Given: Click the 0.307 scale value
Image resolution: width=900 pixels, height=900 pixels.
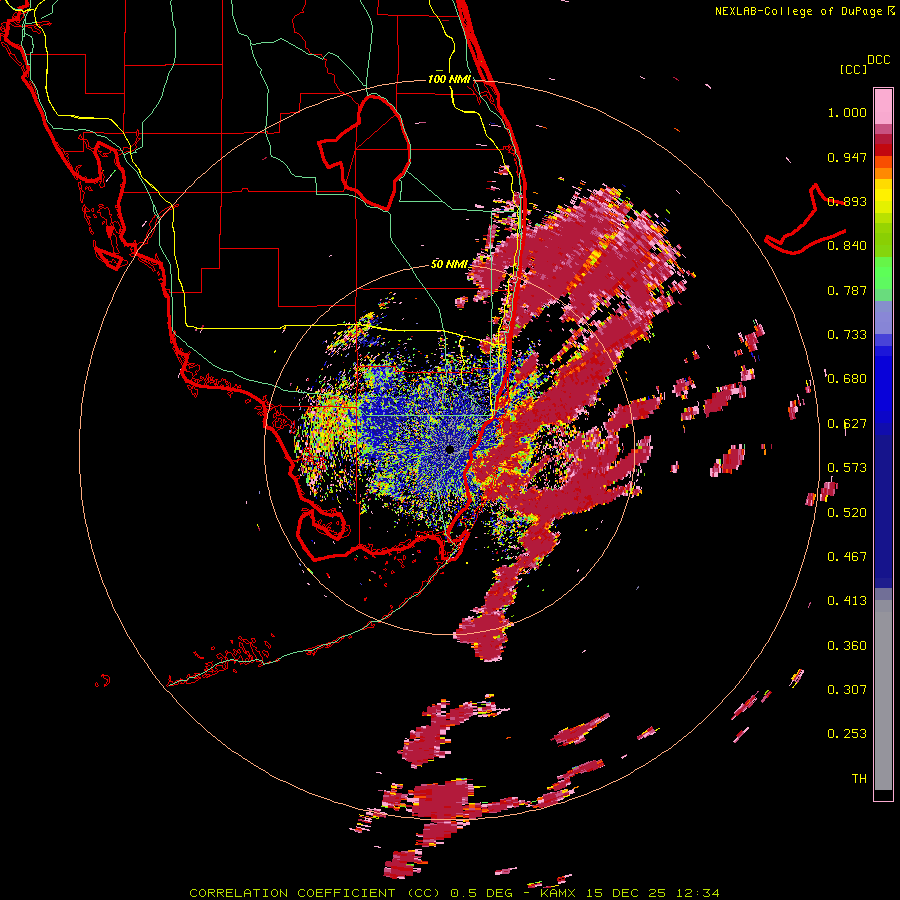Looking at the screenshot, I should 847,689.
